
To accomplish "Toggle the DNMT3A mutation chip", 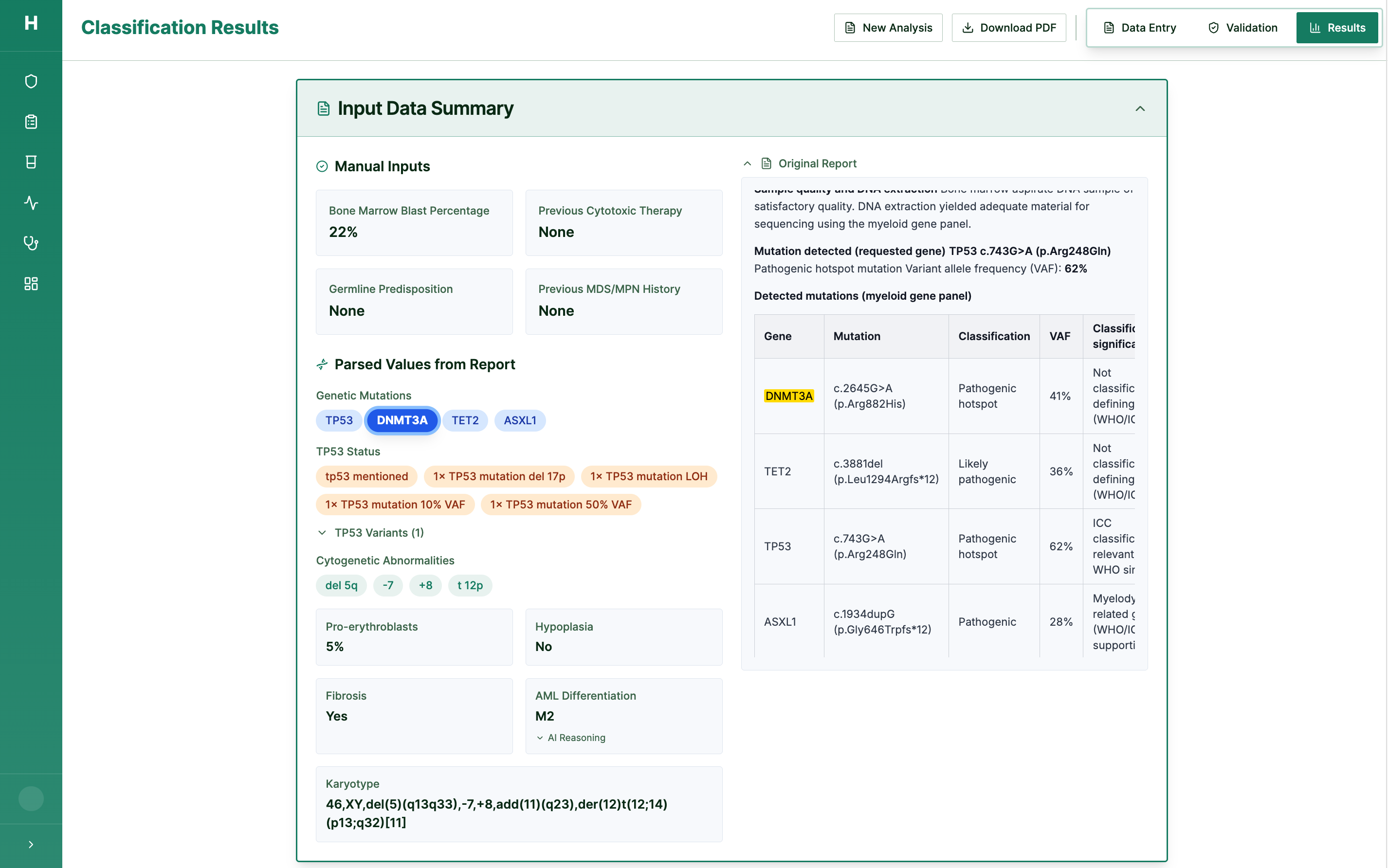I will click(x=402, y=420).
